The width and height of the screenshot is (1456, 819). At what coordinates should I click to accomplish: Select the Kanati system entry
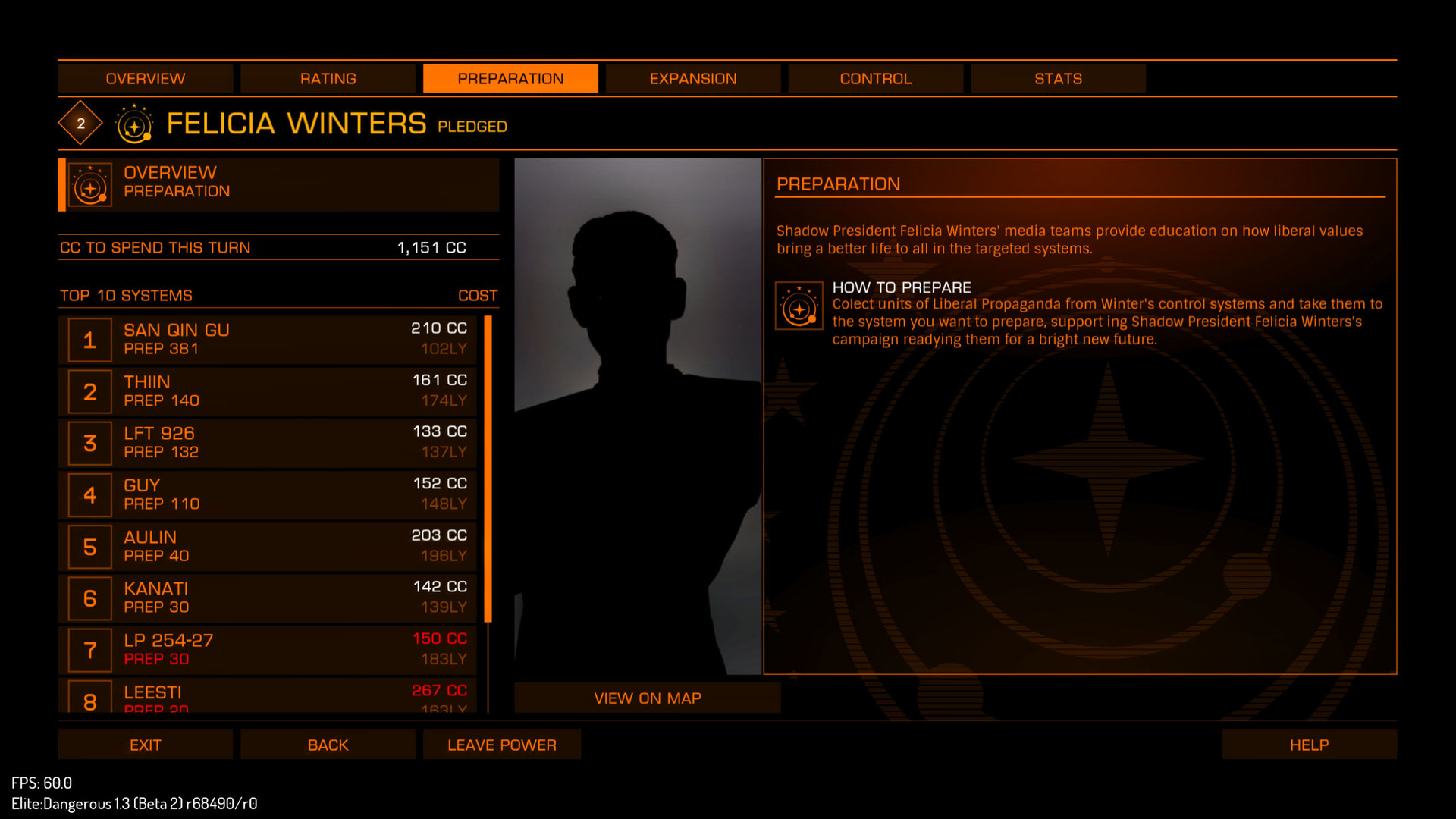(x=268, y=598)
